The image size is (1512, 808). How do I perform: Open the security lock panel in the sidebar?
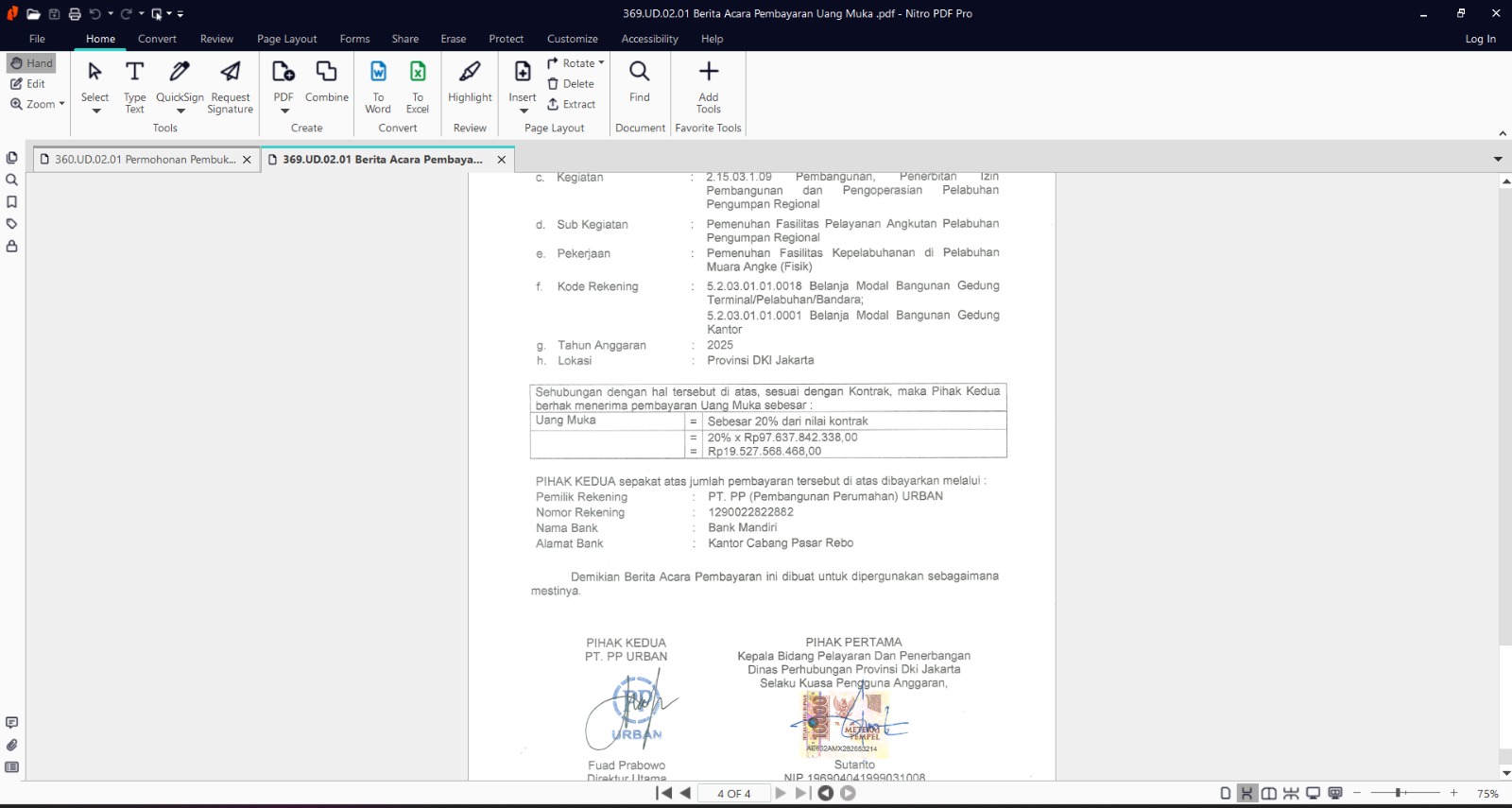tap(12, 247)
